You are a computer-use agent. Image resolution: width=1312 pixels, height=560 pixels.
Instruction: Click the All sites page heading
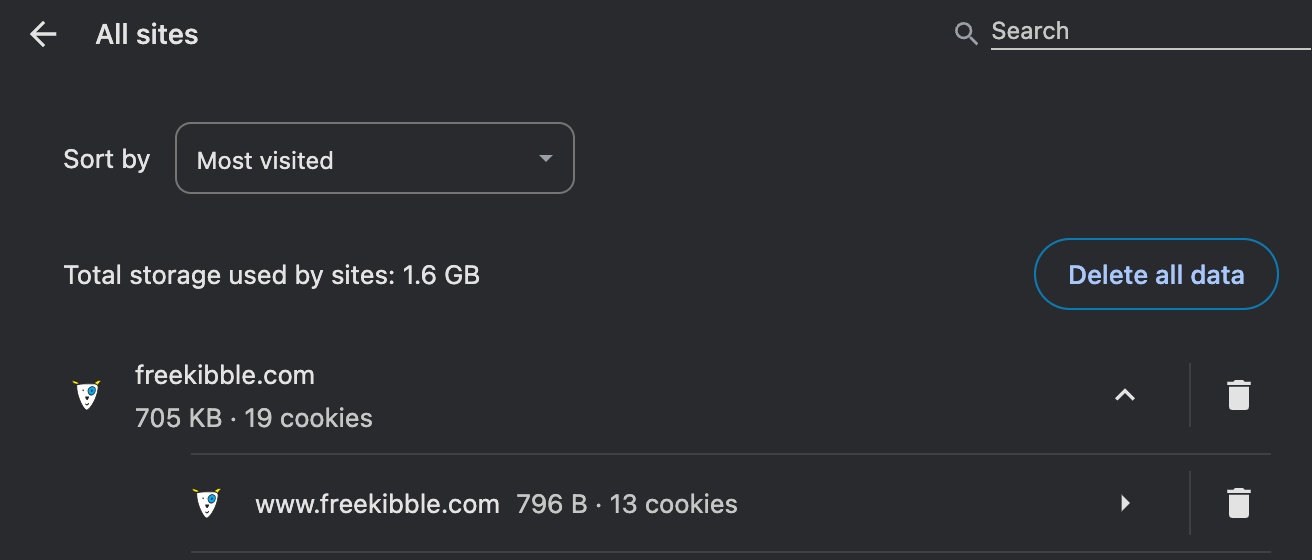pyautogui.click(x=147, y=35)
